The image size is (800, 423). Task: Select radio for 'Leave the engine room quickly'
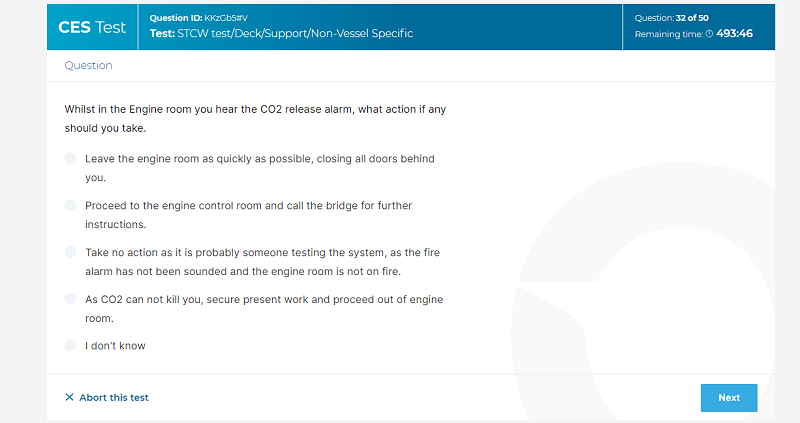pos(70,159)
